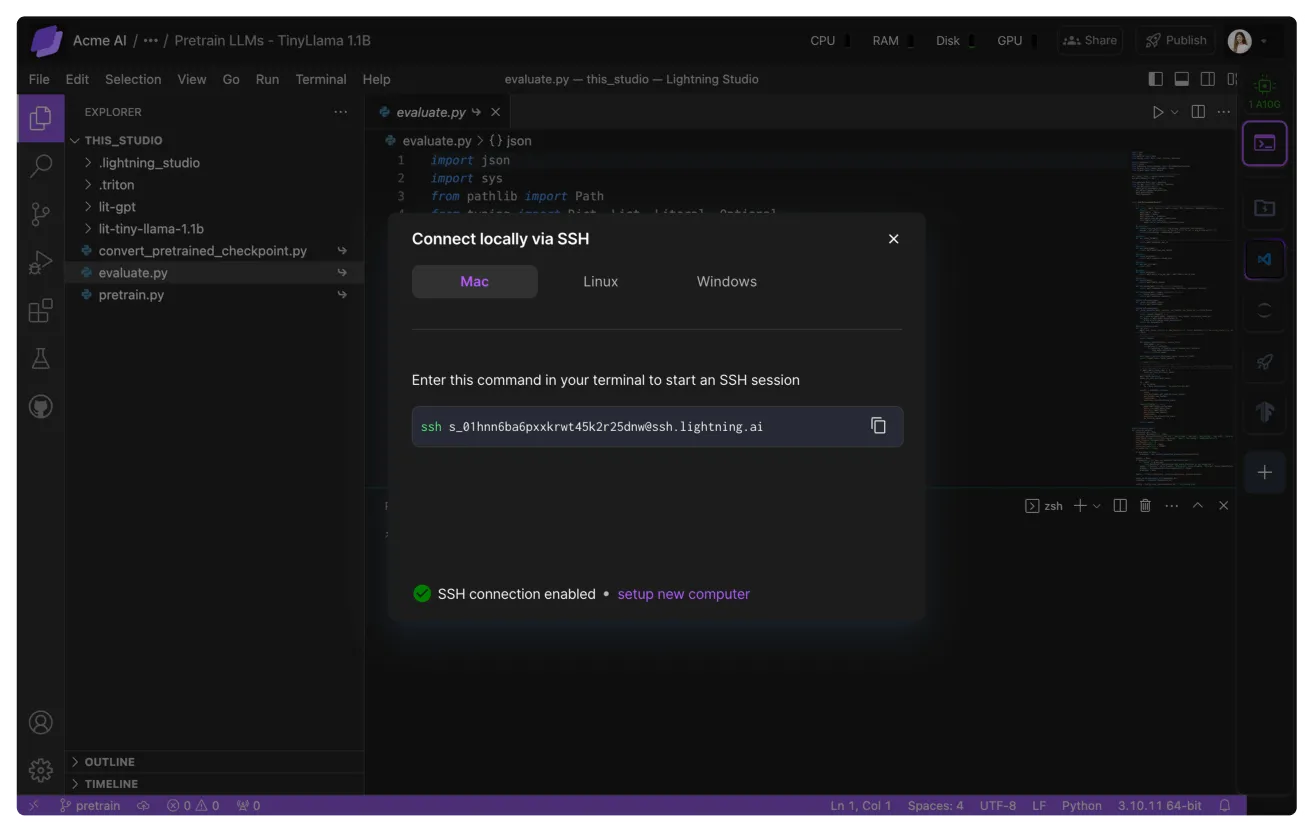Click Python language mode in status bar
Screen dimensions: 1313x832
1081,805
